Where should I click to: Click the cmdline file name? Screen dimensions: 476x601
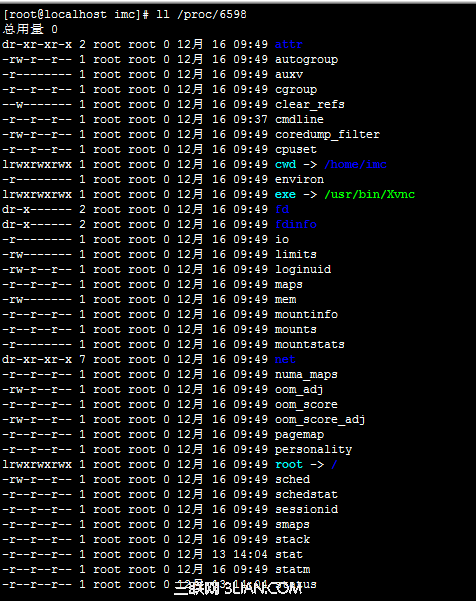(299, 120)
